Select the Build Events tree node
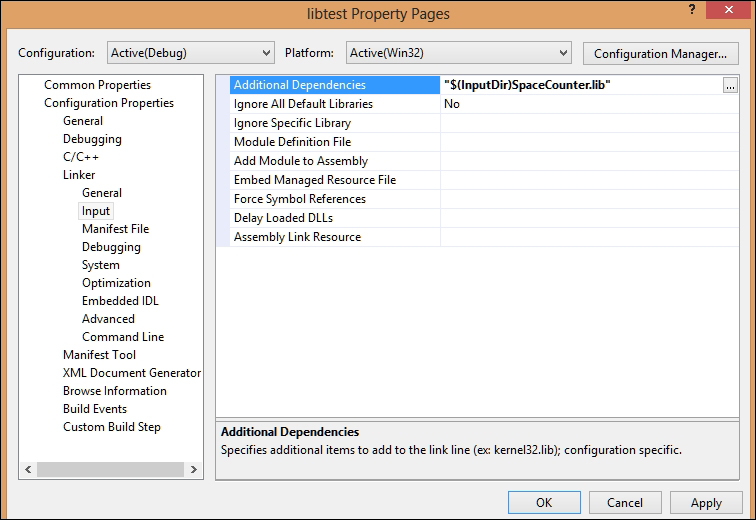Screen dimensions: 756x520 [95, 409]
